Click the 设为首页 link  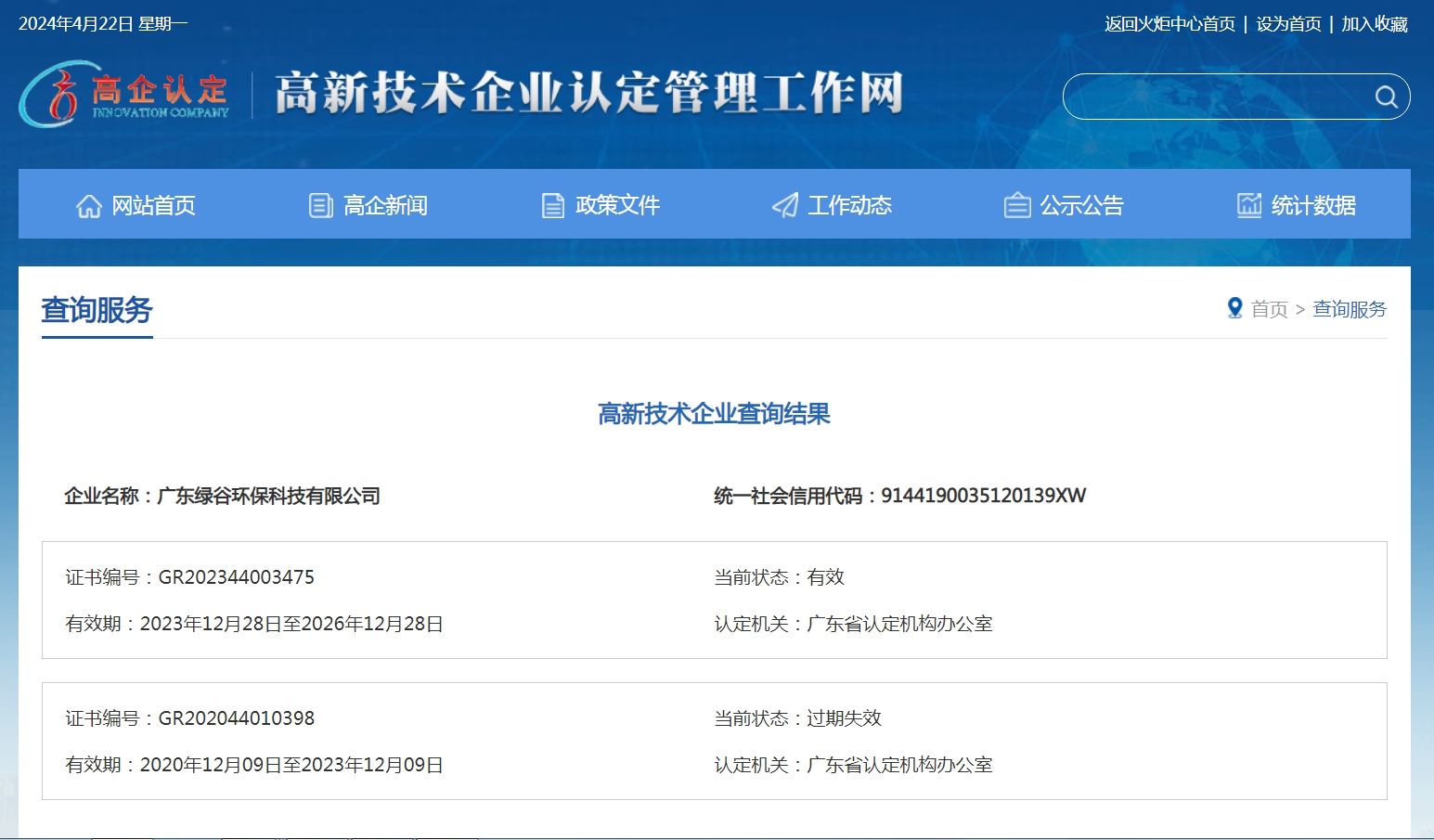click(1288, 24)
